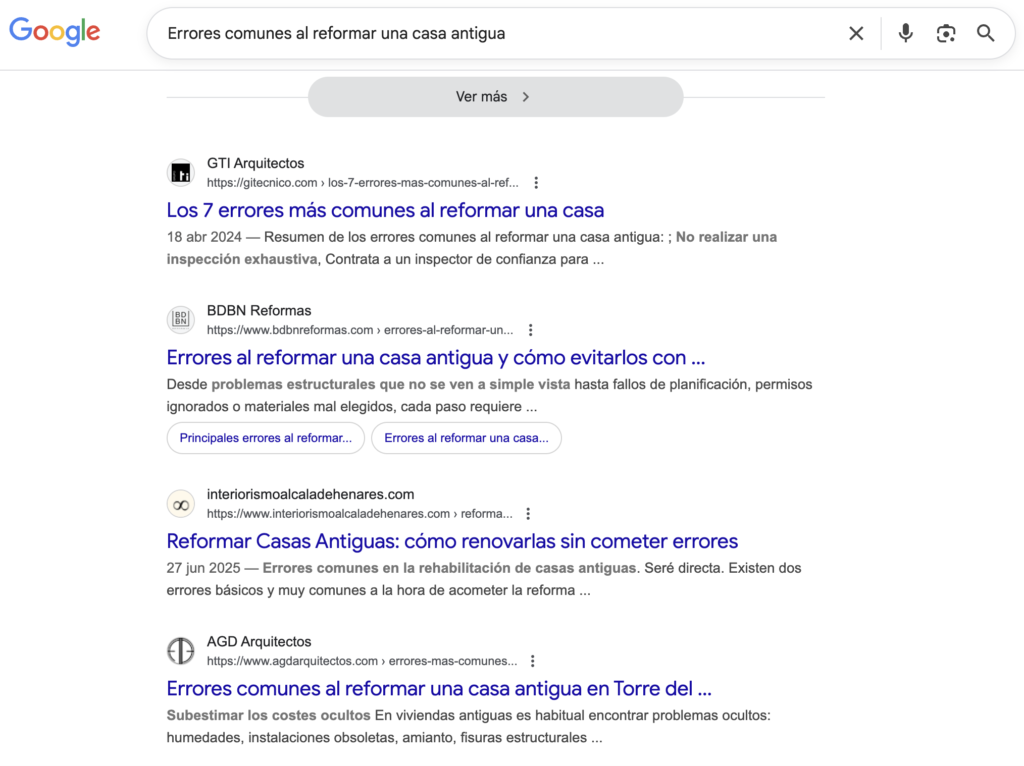
Task: Expand results with the Ver más button
Action: pos(495,96)
